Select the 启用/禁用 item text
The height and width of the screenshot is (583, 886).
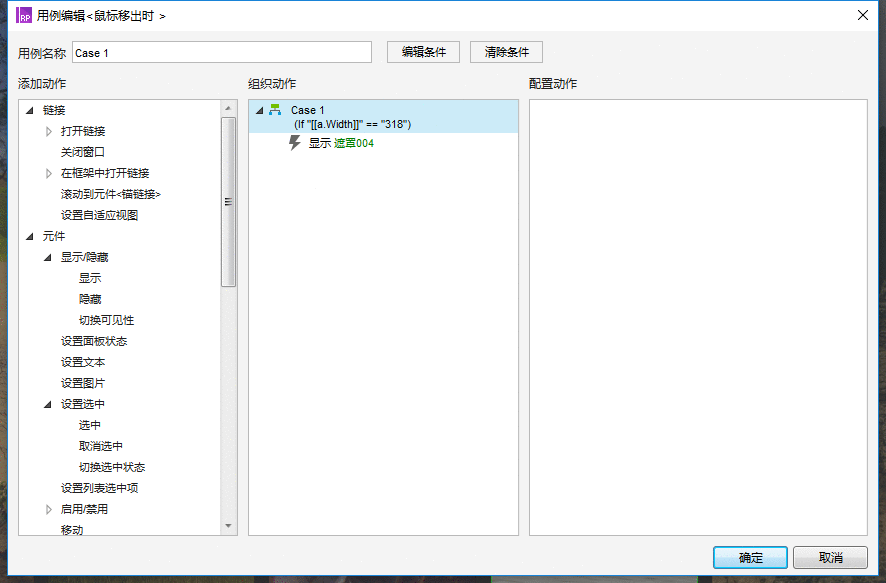coord(84,509)
